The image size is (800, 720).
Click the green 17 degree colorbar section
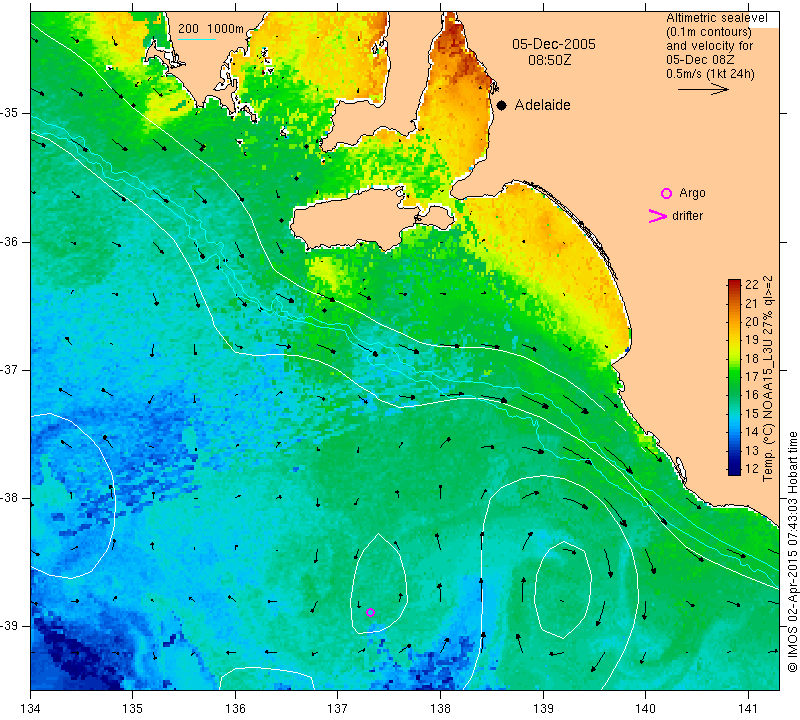pos(734,377)
